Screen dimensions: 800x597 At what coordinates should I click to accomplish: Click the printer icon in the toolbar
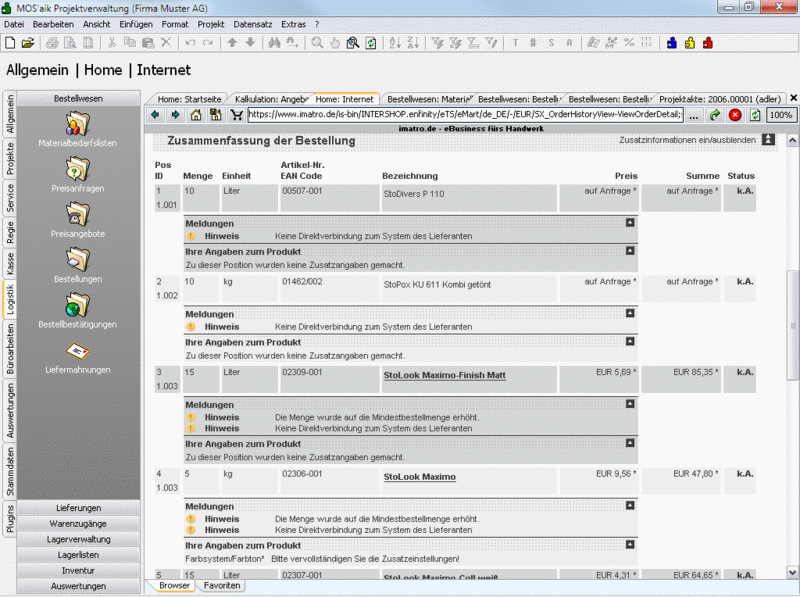click(52, 43)
